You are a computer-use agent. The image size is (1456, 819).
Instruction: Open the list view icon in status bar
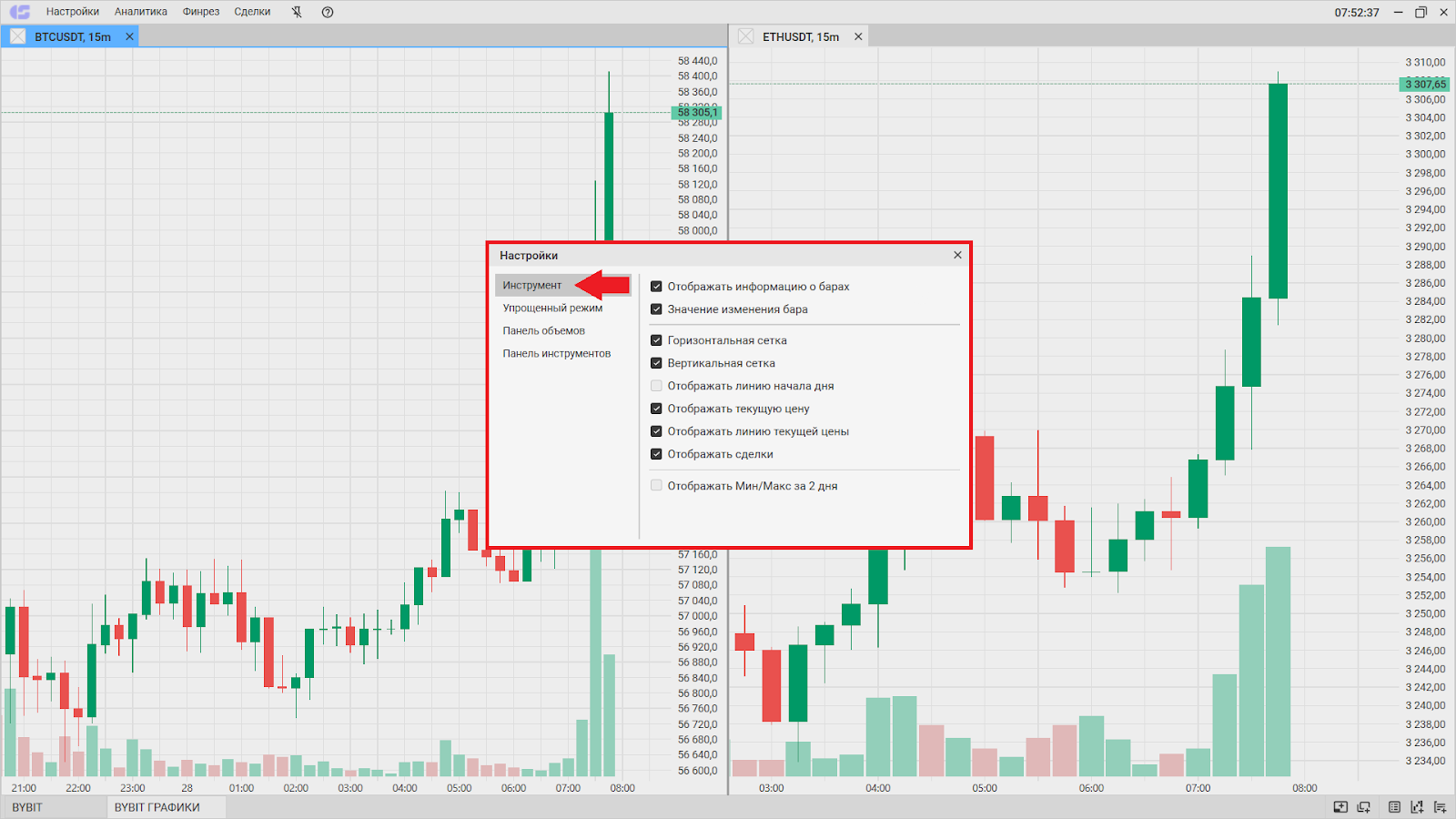(x=1394, y=807)
